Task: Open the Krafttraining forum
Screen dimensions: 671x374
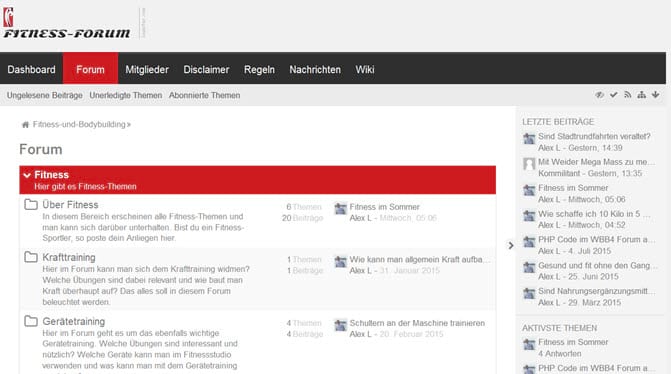Action: [69, 257]
